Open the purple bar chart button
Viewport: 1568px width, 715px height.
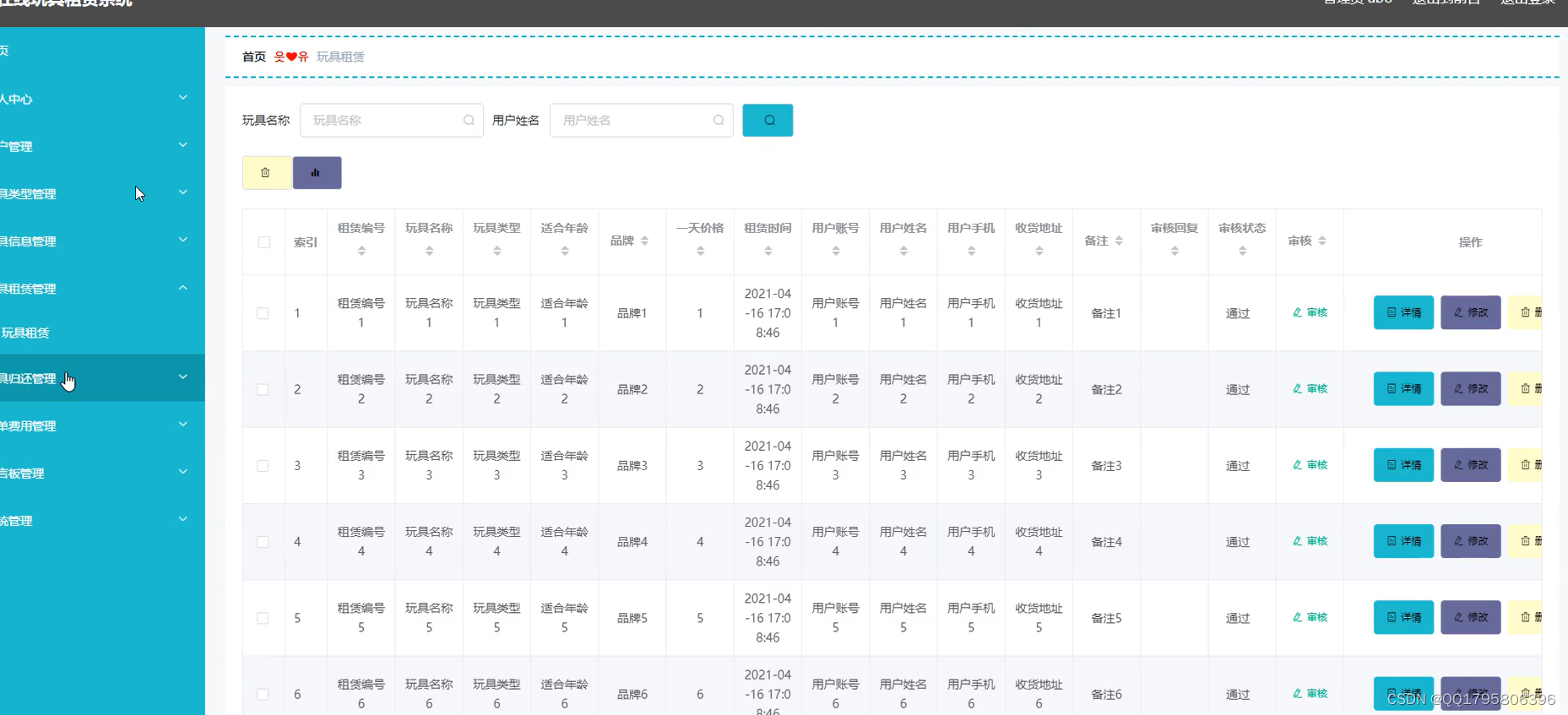pyautogui.click(x=317, y=172)
